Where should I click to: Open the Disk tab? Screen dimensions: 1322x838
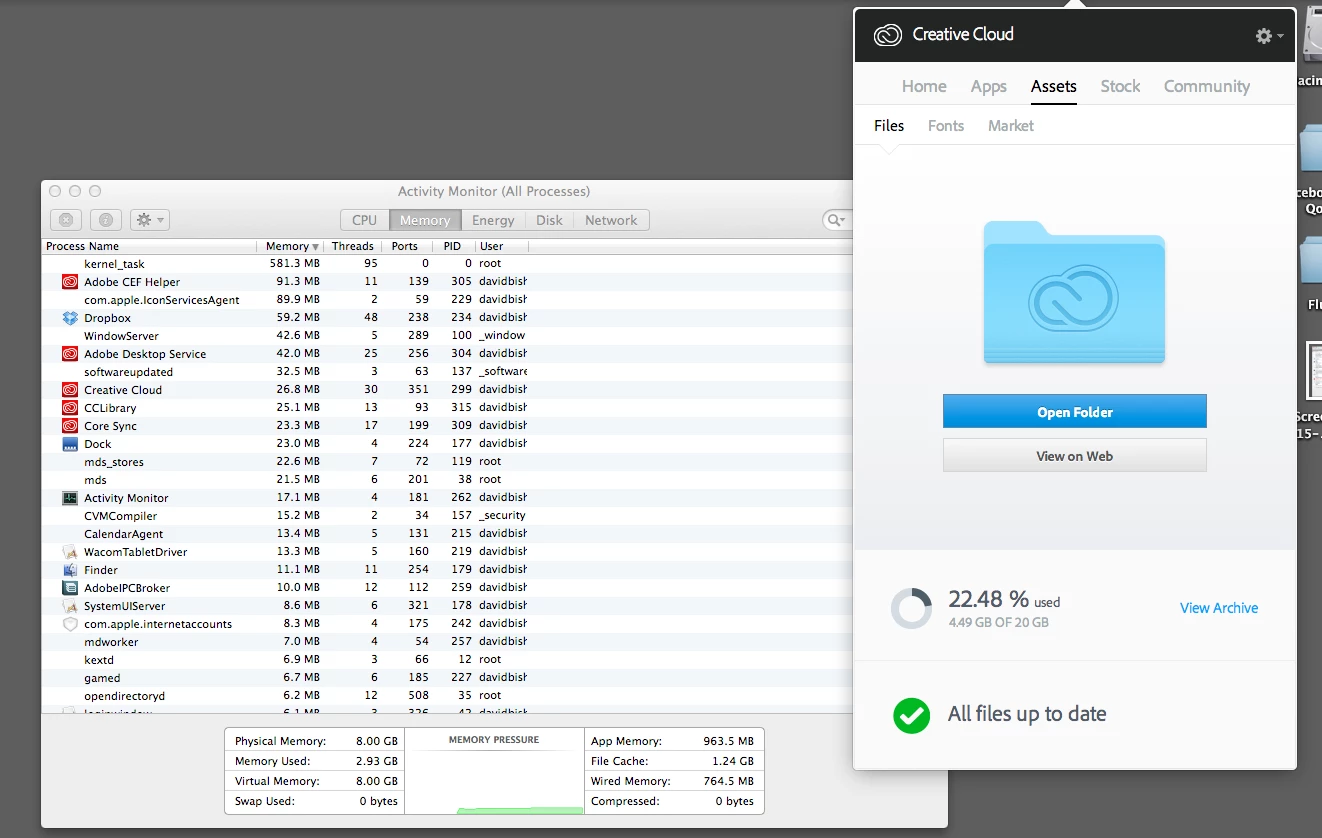coord(549,220)
